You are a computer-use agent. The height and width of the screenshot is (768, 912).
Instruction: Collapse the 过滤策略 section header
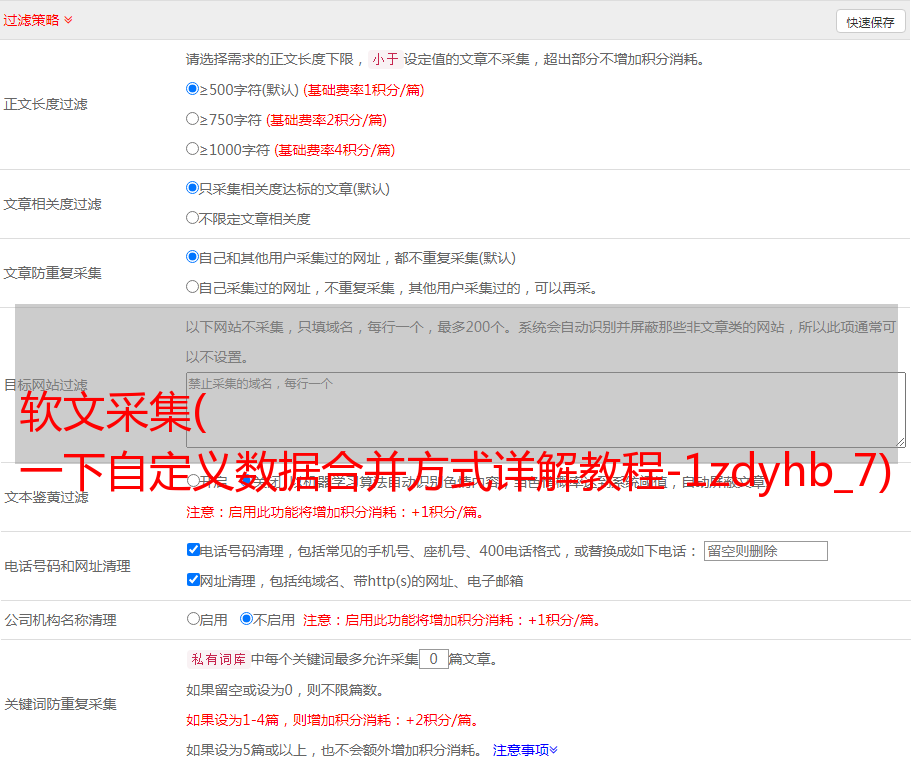pos(38,20)
